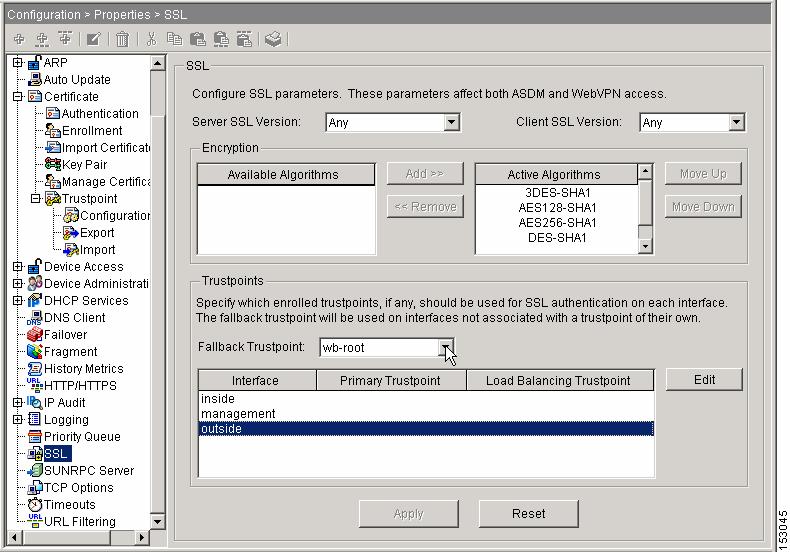Image resolution: width=790 pixels, height=552 pixels.
Task: Click the Priority Queue icon
Action: [35, 436]
